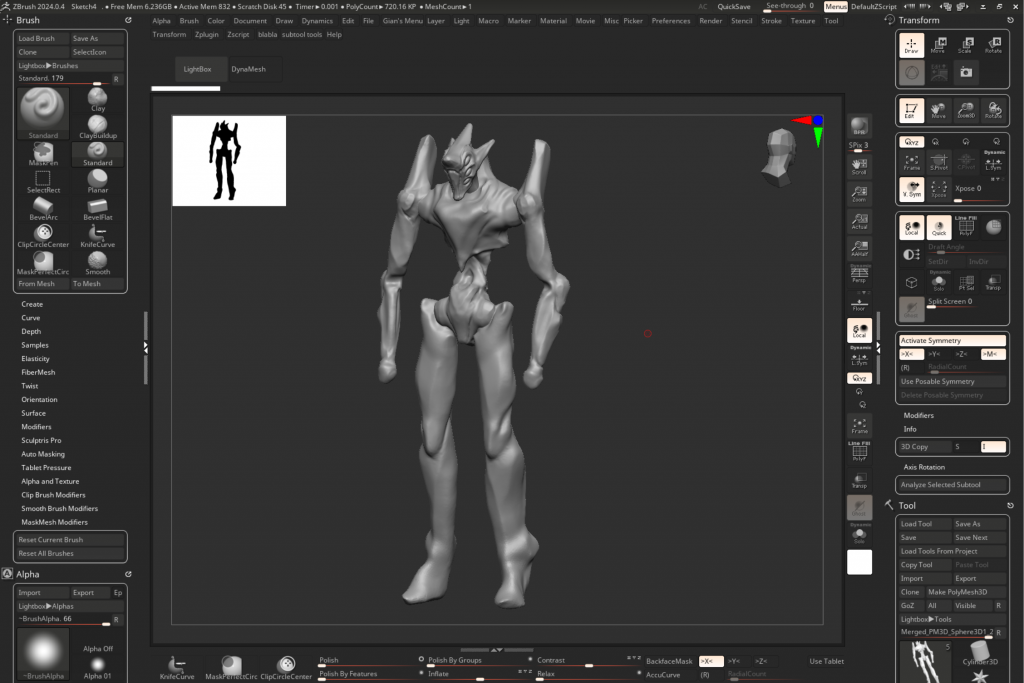Click the white color swatch

pyautogui.click(x=859, y=562)
